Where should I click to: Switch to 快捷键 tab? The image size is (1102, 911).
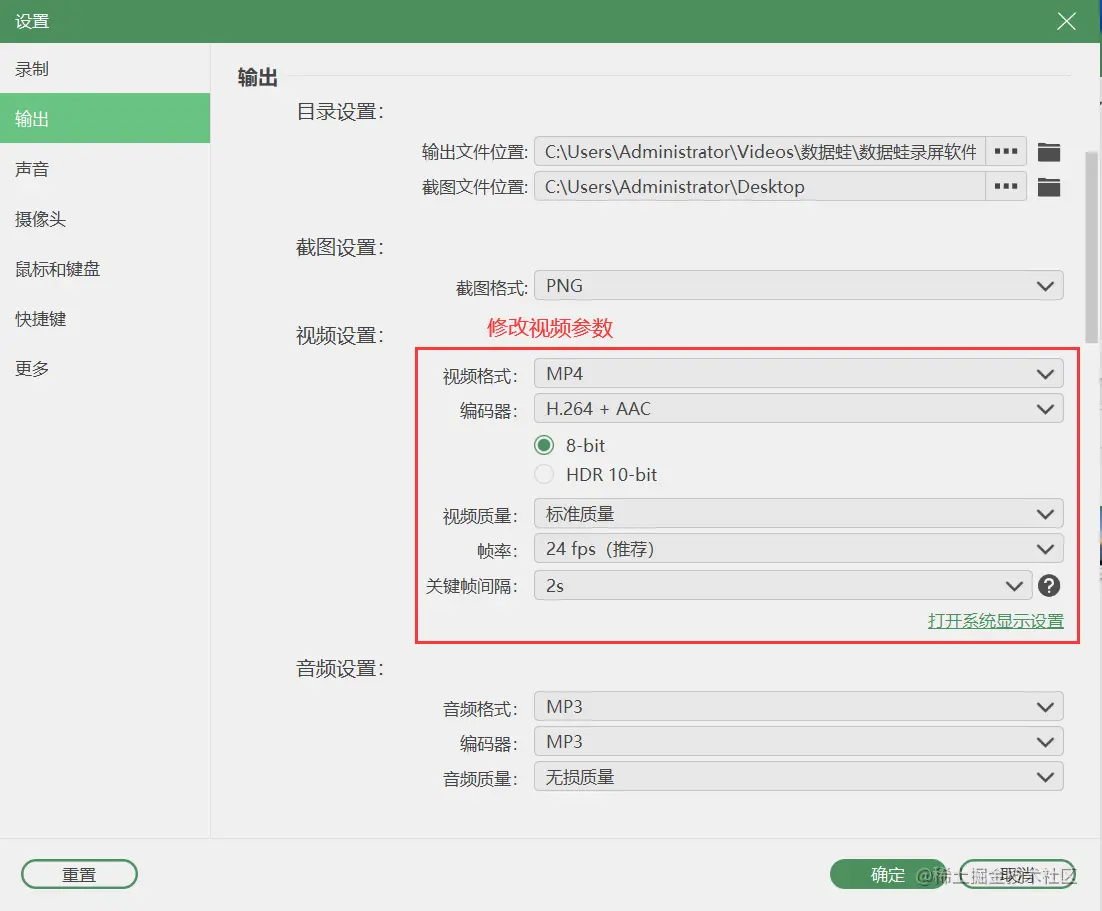coord(105,318)
